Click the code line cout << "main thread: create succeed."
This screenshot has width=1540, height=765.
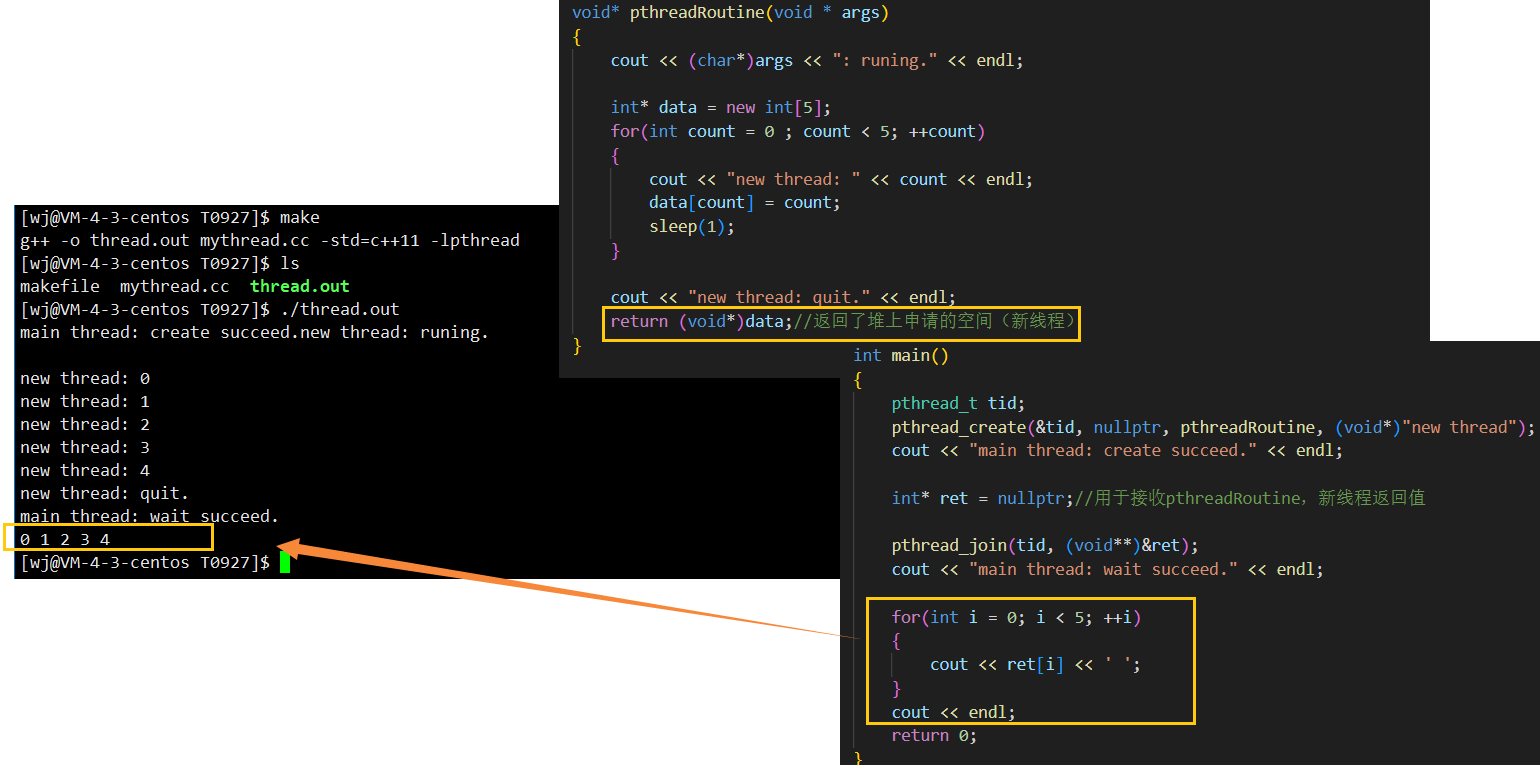tap(1117, 451)
